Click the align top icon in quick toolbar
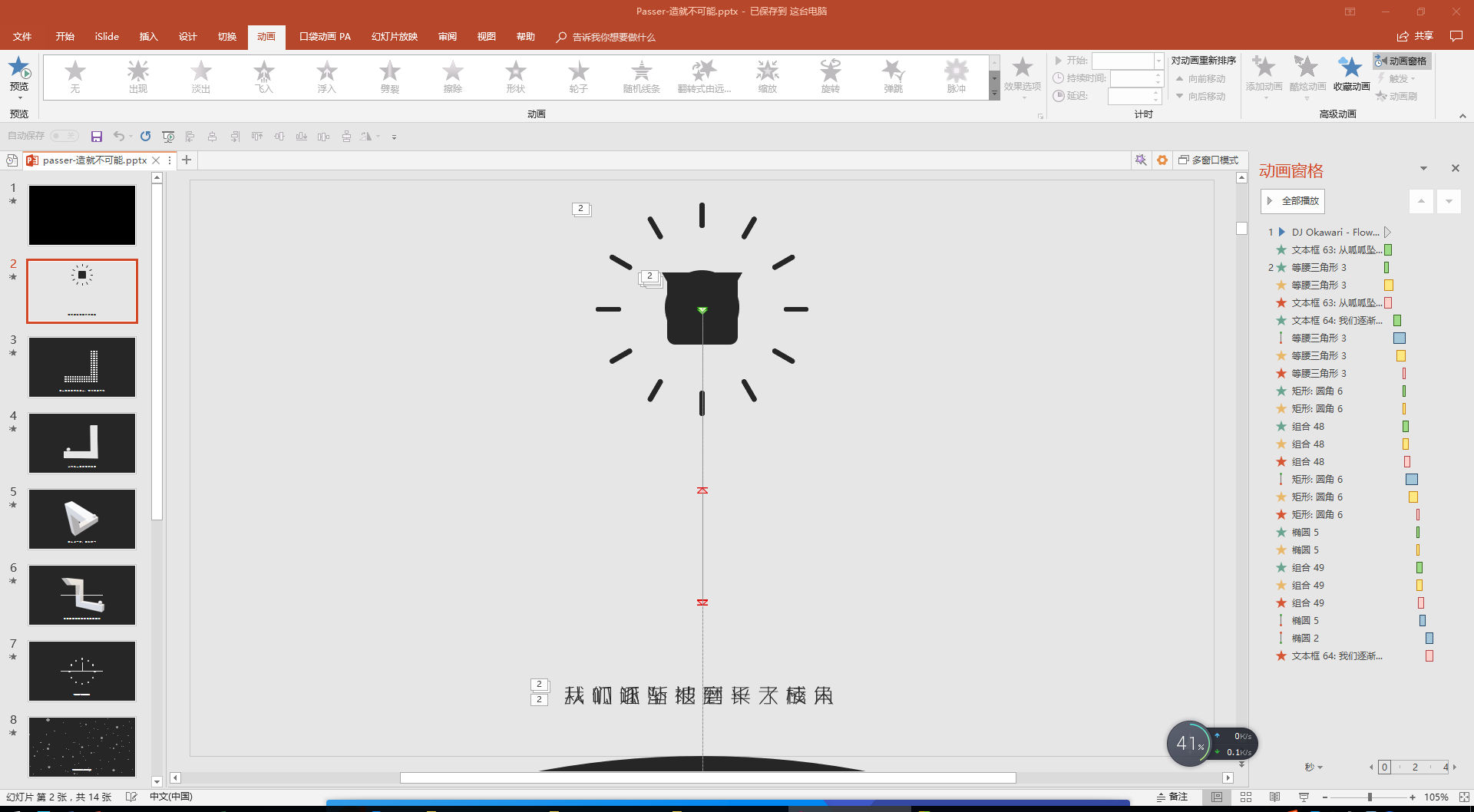 click(257, 137)
